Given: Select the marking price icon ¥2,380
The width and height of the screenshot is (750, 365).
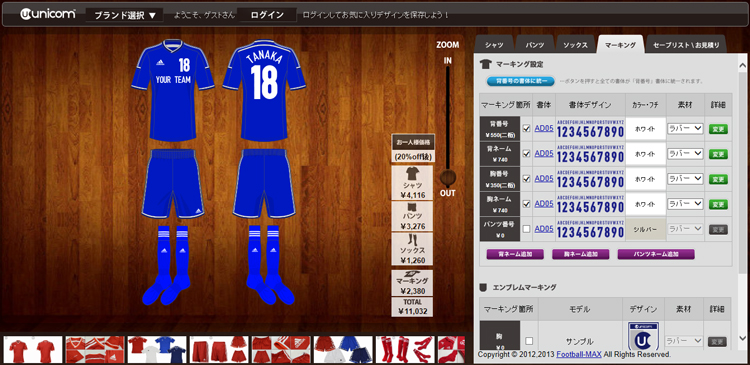Looking at the screenshot, I should 412,283.
